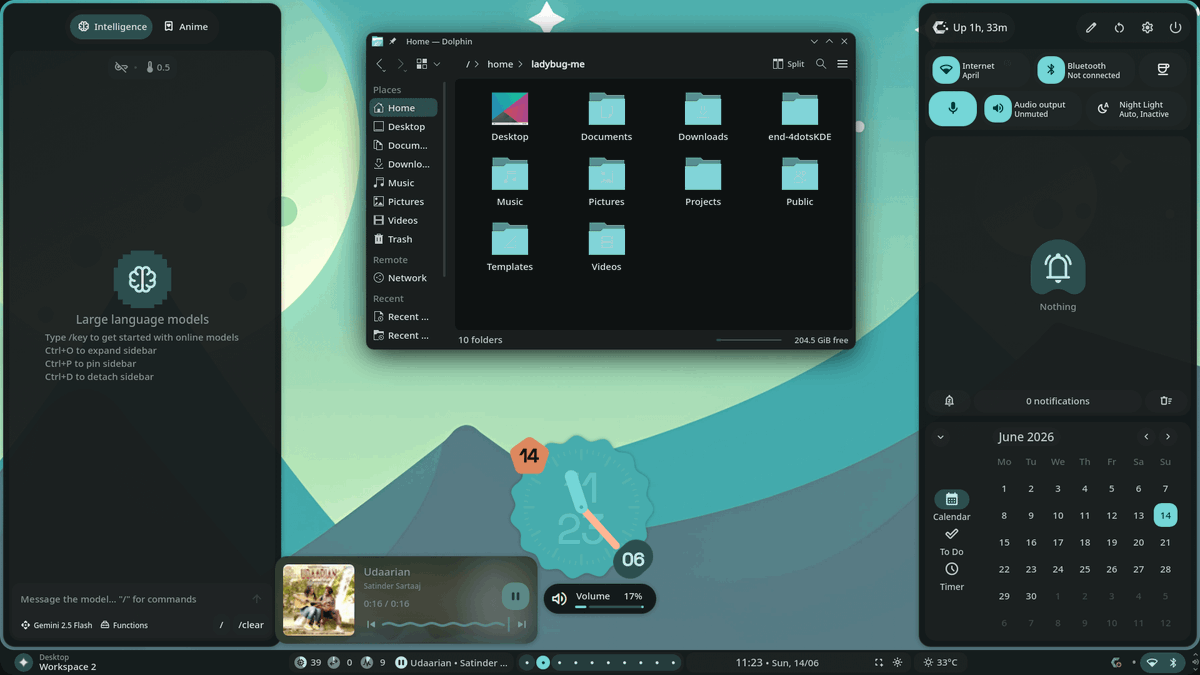Open the Anime tab in left sidebar
1200x675 pixels.
click(186, 27)
